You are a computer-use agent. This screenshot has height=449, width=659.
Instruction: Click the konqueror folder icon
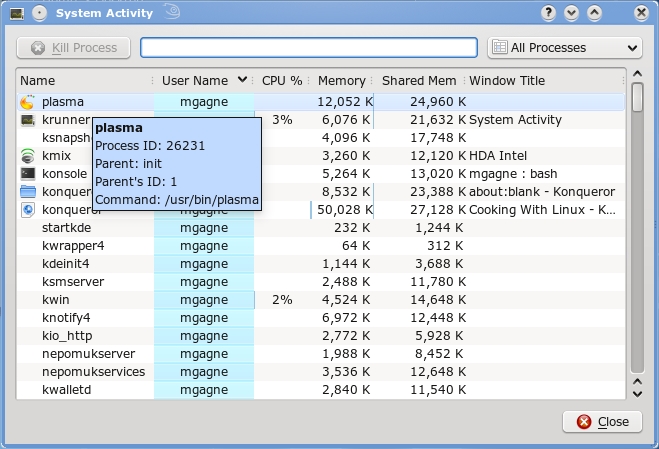pyautogui.click(x=28, y=192)
